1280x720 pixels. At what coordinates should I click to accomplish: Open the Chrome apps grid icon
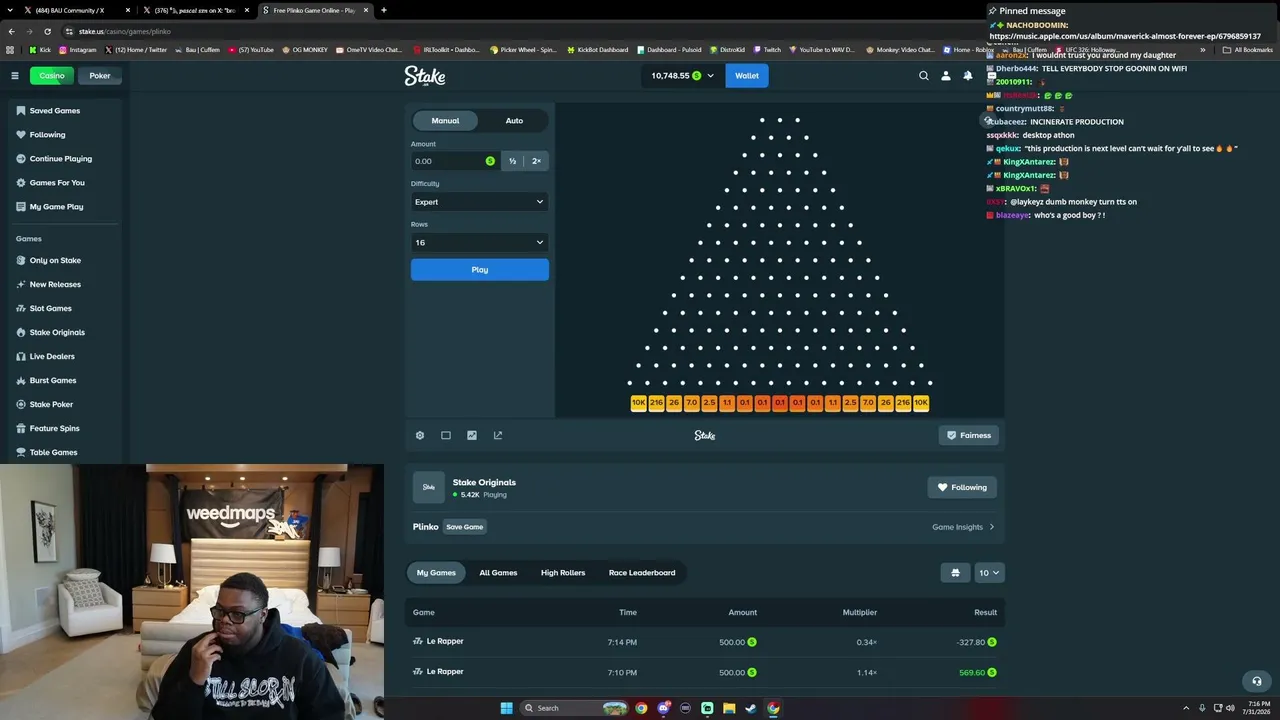point(11,50)
